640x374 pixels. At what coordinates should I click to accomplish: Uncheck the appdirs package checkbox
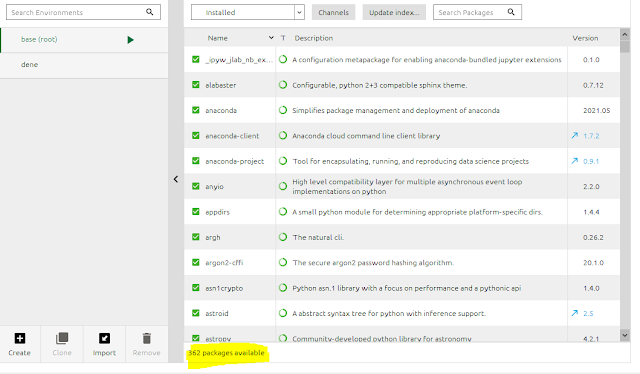coord(196,211)
